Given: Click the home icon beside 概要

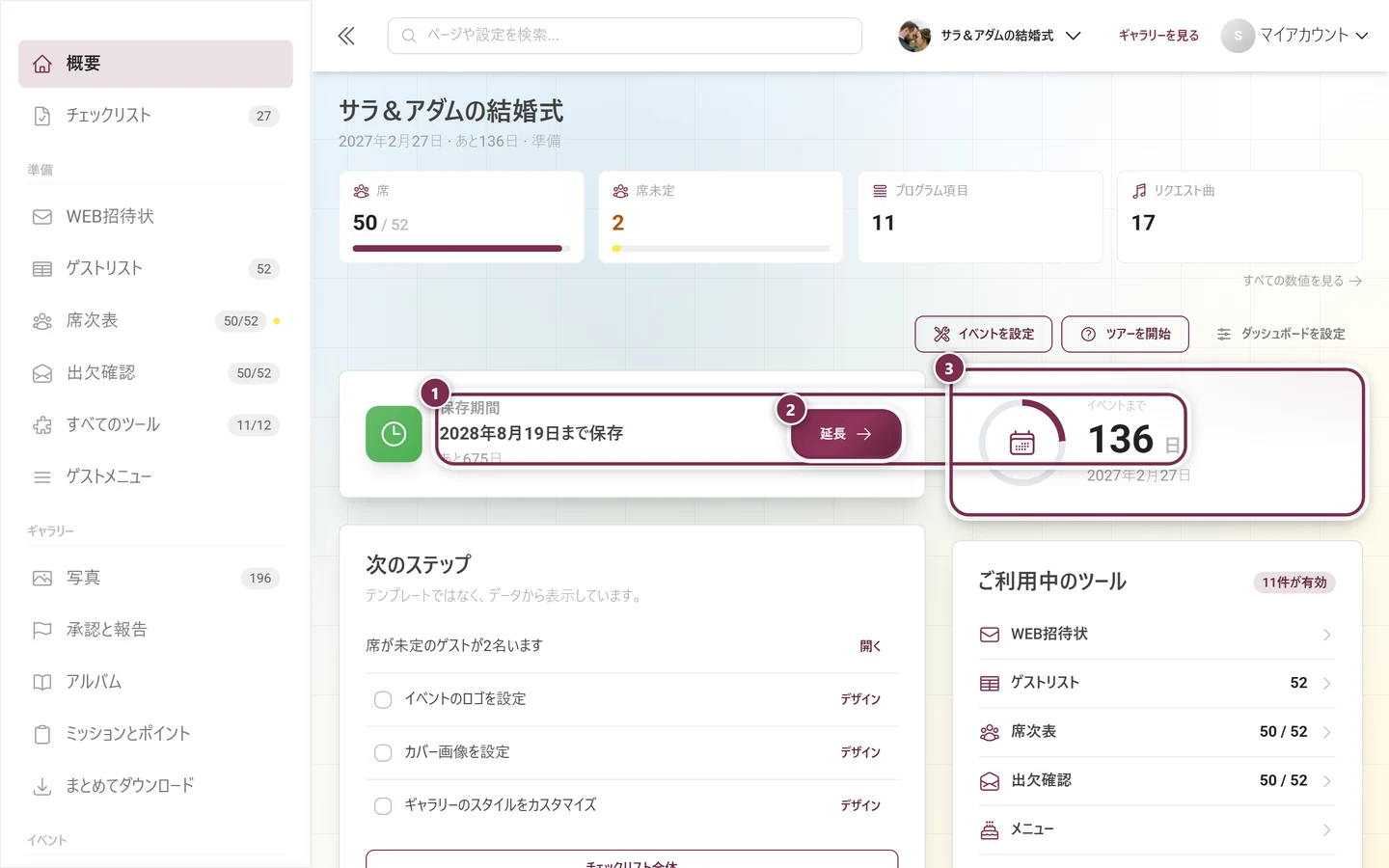Looking at the screenshot, I should [42, 64].
